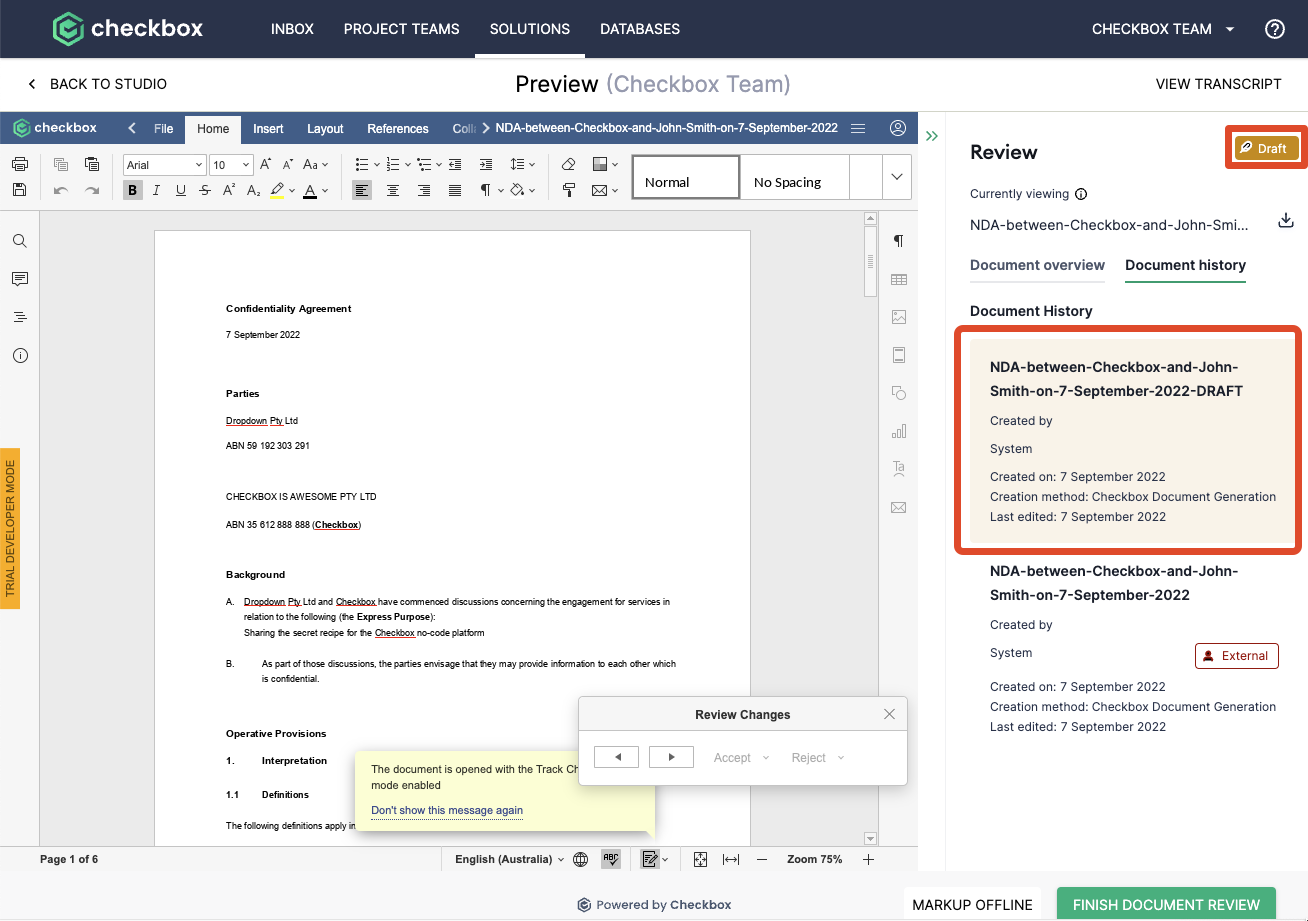Image resolution: width=1308 pixels, height=921 pixels.
Task: Toggle italic formatting
Action: [x=157, y=190]
